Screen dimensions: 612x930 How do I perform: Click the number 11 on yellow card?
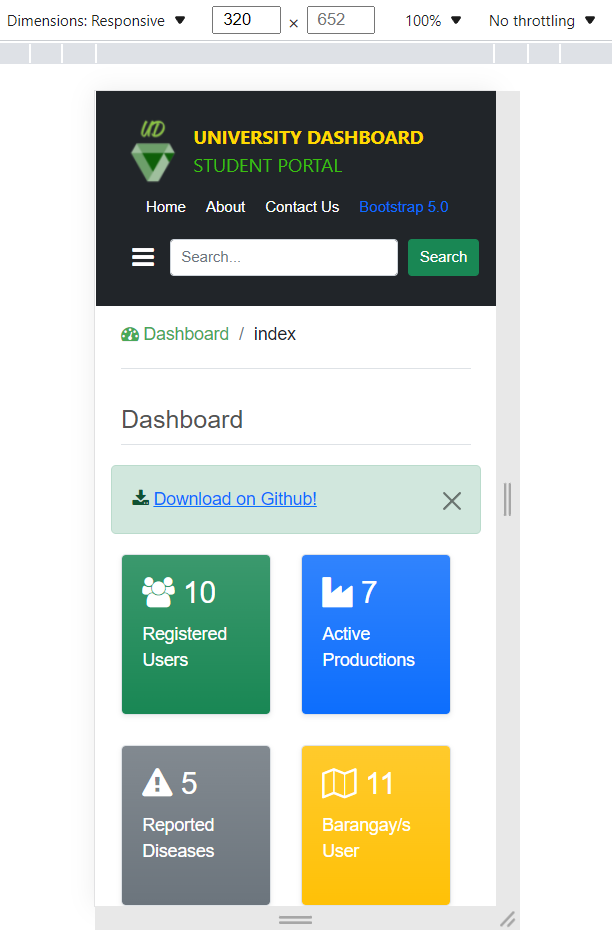pos(380,783)
